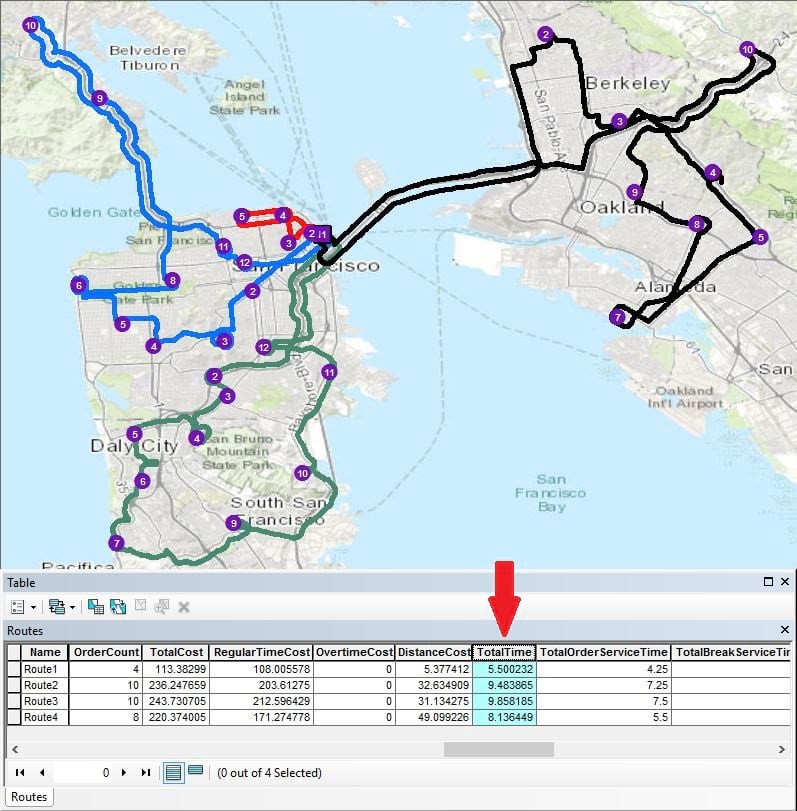Viewport: 797px width, 811px height.
Task: Click the record number input field
Action: pos(83,773)
